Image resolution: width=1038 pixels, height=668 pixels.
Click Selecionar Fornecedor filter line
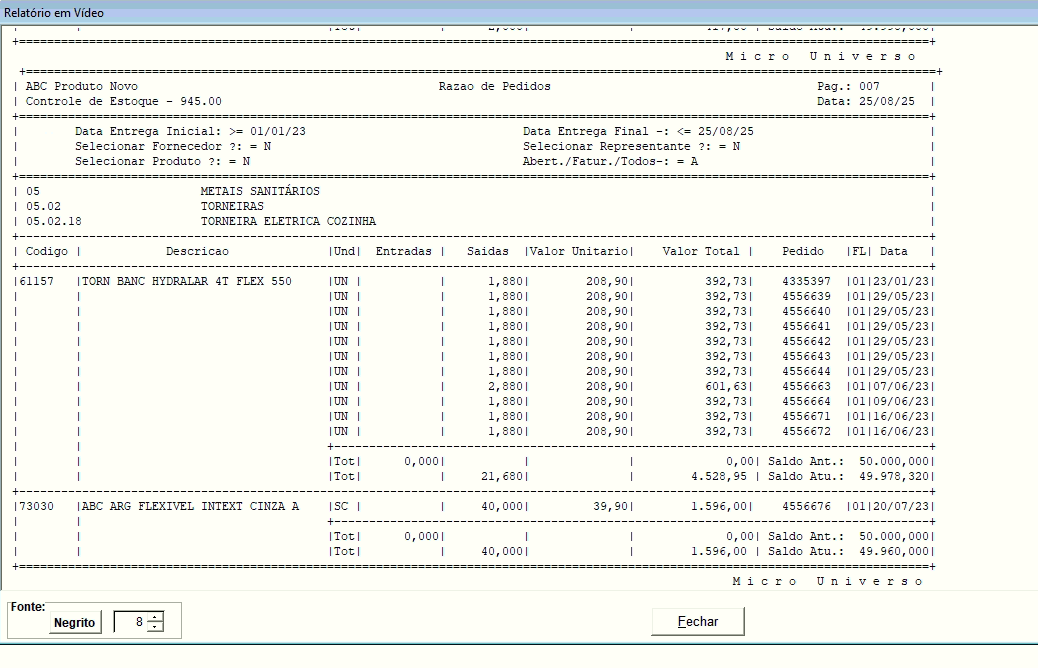(x=173, y=146)
